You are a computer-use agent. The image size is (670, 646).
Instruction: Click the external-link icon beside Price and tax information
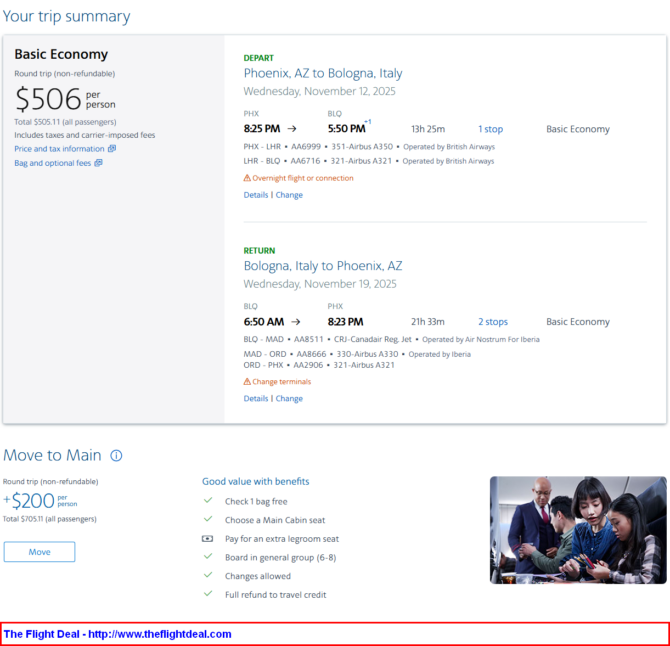pos(112,149)
